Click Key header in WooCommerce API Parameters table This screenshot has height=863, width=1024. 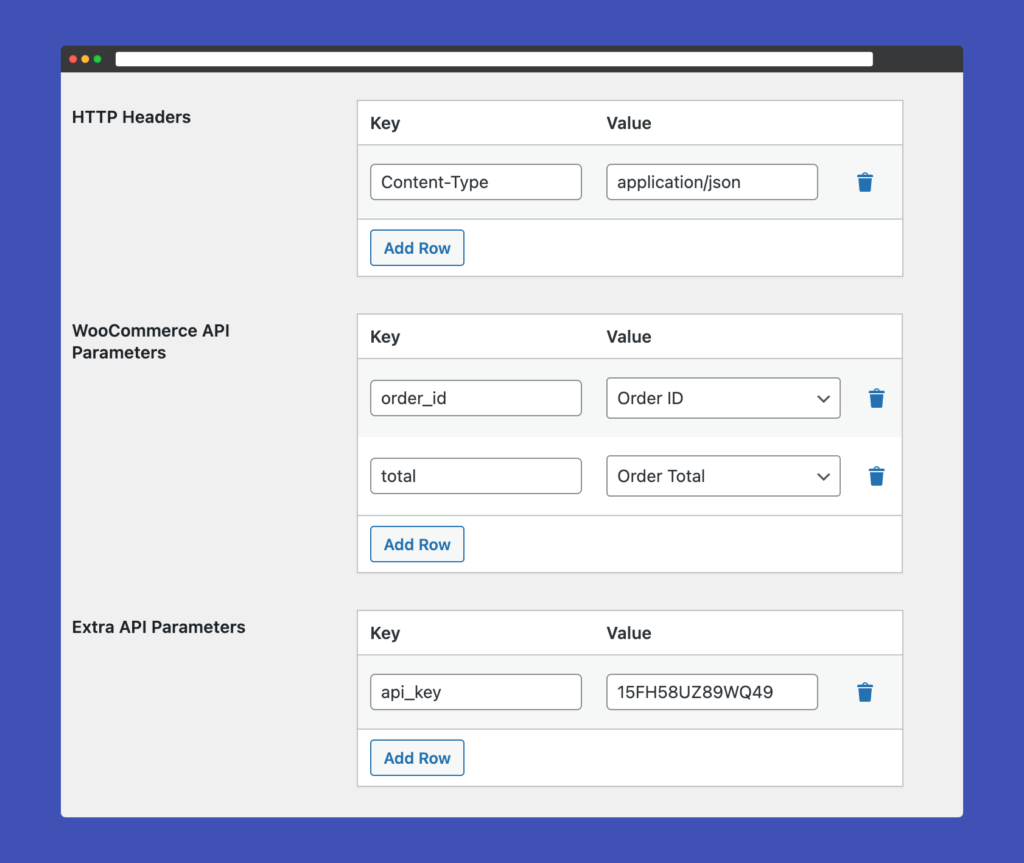pyautogui.click(x=385, y=337)
